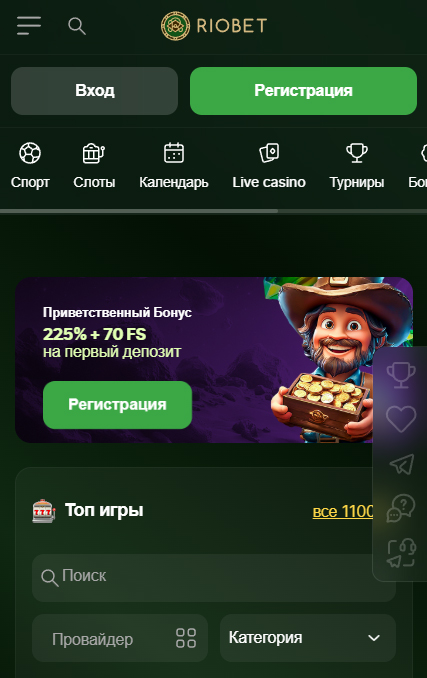Image resolution: width=427 pixels, height=678 pixels.
Task: Click the search magnifier icon in header
Action: pos(77,26)
